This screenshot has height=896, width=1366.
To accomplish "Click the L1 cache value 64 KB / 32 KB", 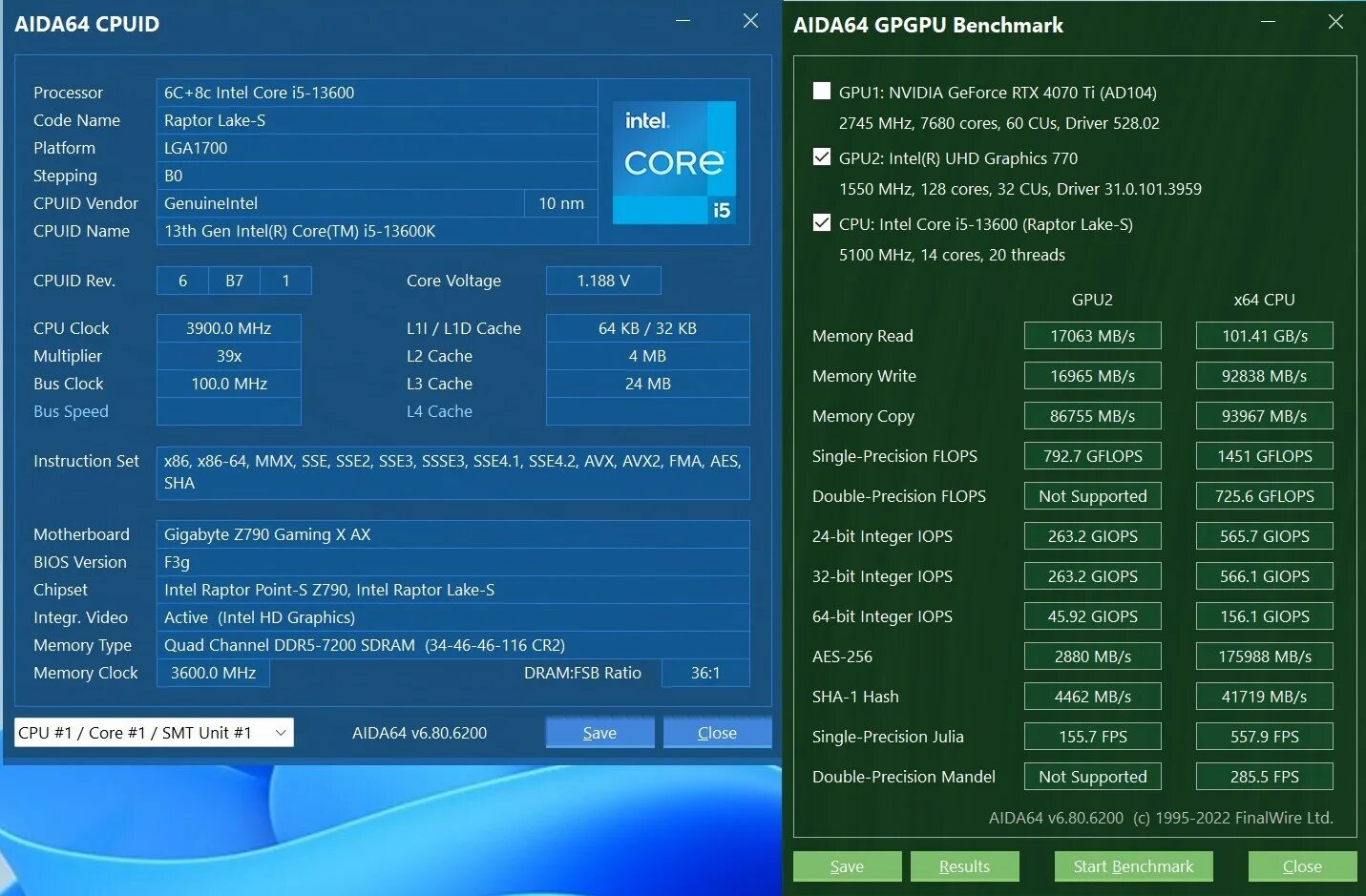I will [647, 328].
